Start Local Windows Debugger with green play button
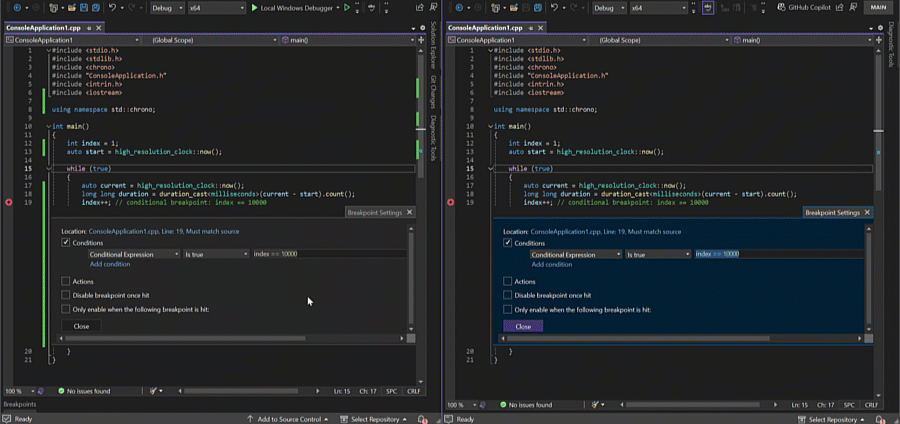Screen dimensions: 900x424 (253, 8)
